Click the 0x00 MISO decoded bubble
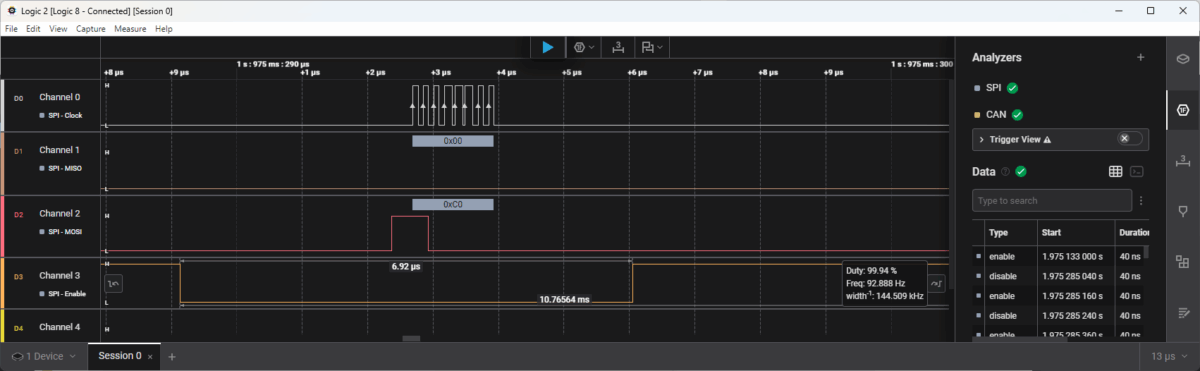The width and height of the screenshot is (1200, 371). [452, 141]
